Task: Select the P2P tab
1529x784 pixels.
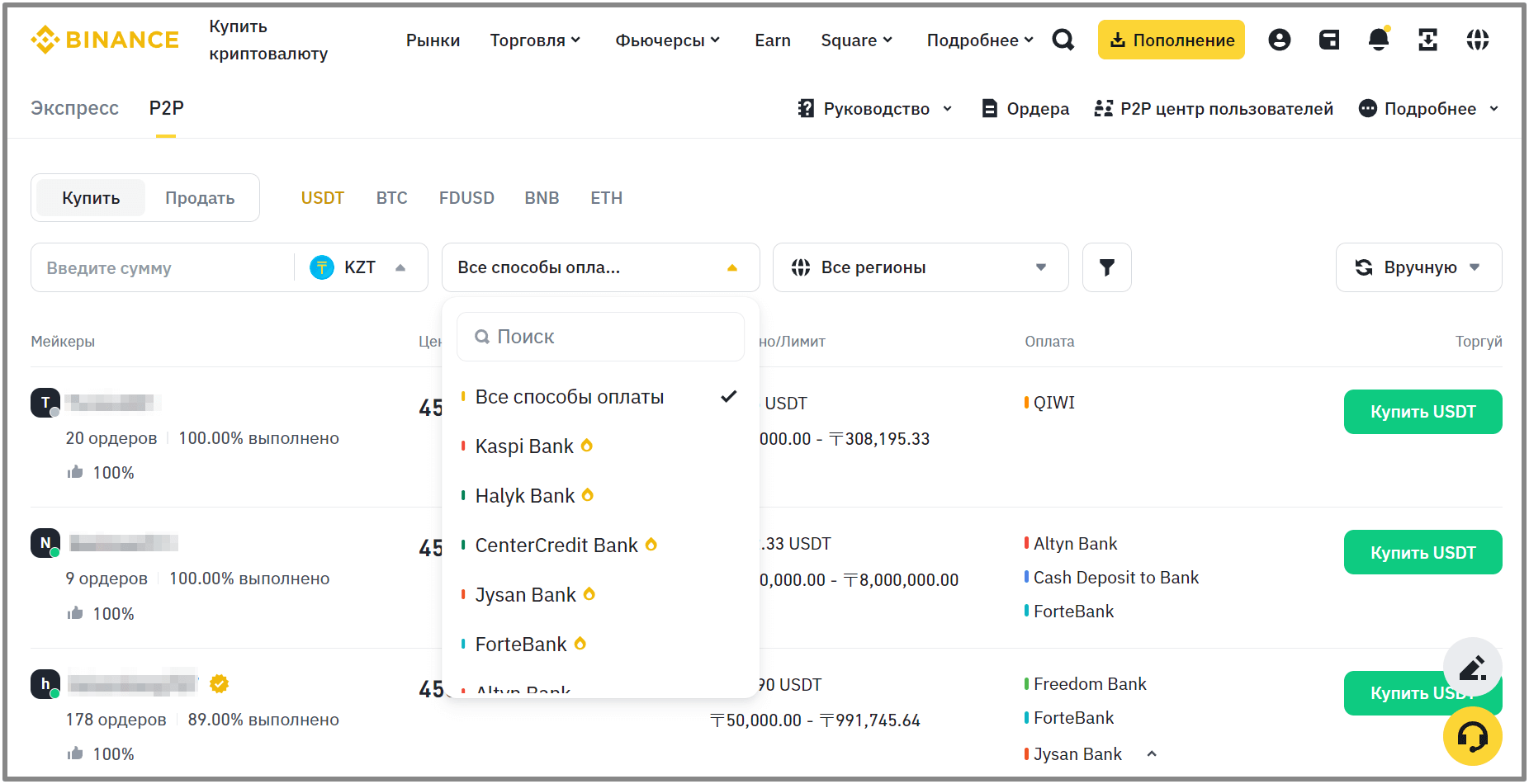Action: tap(166, 108)
